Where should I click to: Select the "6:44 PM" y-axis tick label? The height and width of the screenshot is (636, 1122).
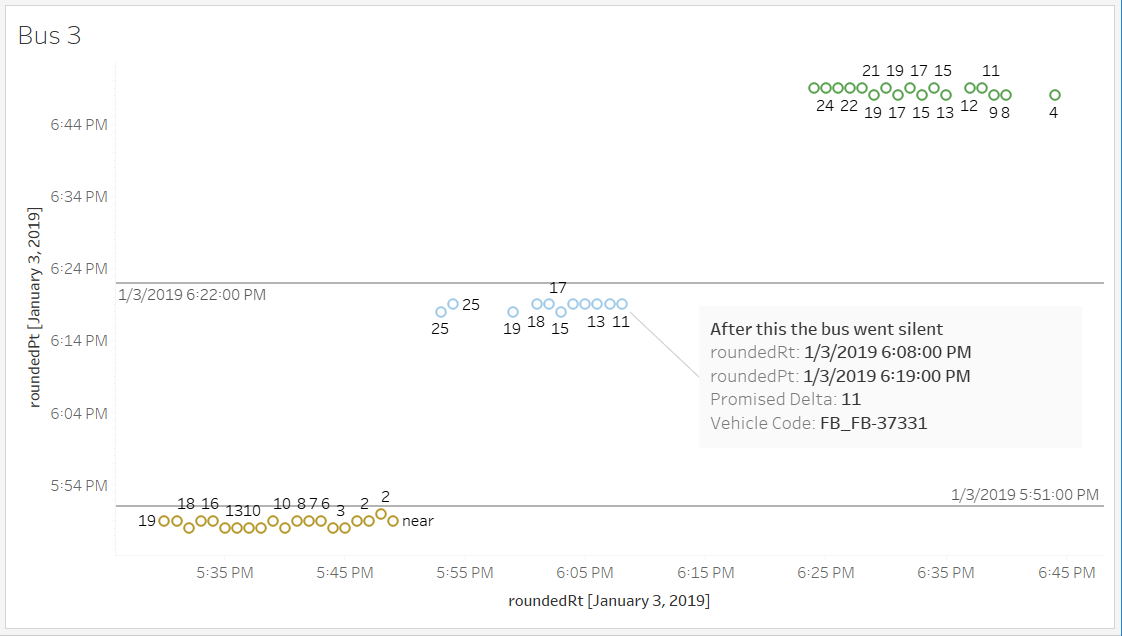tap(79, 124)
